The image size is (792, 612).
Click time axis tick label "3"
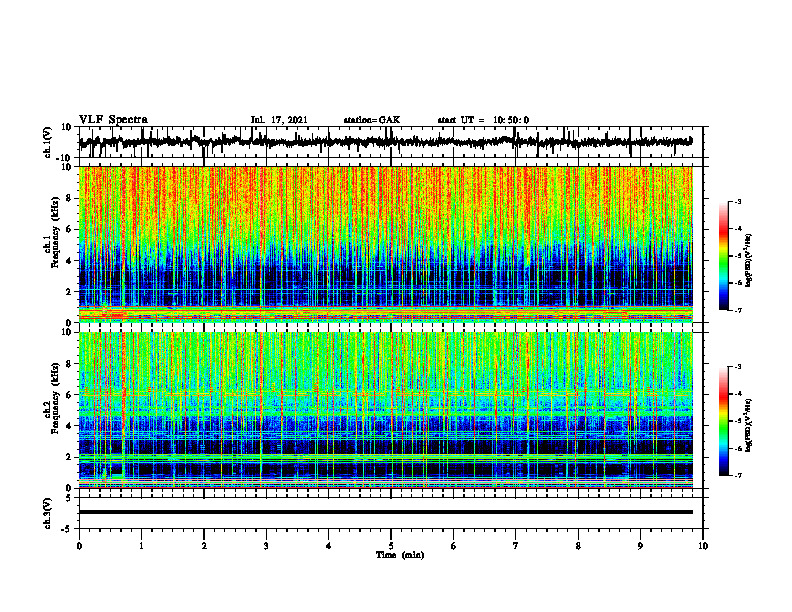[x=266, y=546]
